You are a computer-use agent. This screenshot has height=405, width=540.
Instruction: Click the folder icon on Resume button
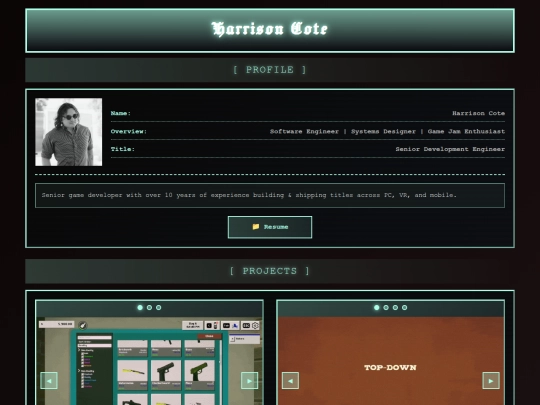256,227
